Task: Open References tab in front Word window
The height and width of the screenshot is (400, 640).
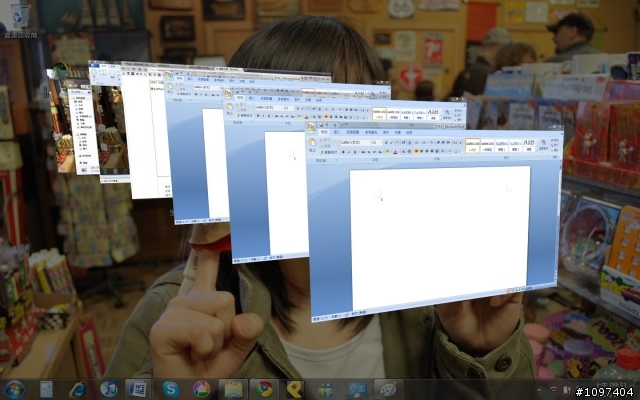Action: click(x=371, y=132)
